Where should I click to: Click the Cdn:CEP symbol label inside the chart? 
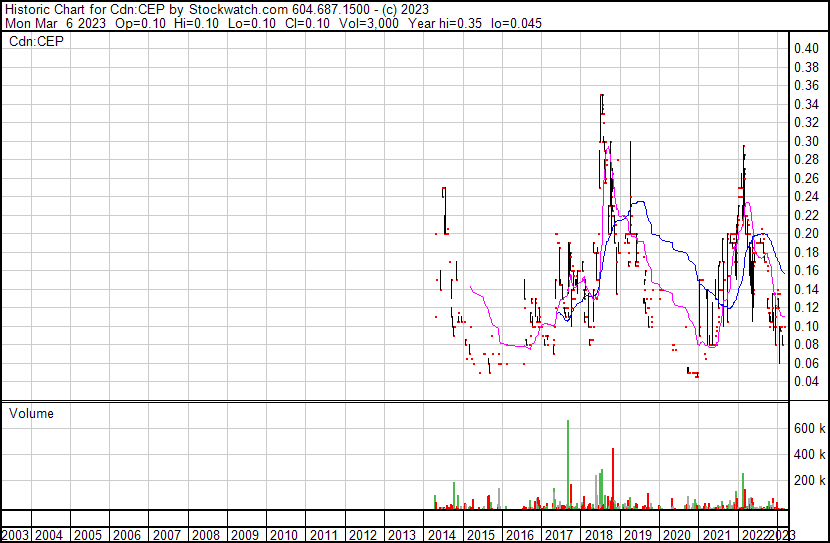click(x=35, y=42)
